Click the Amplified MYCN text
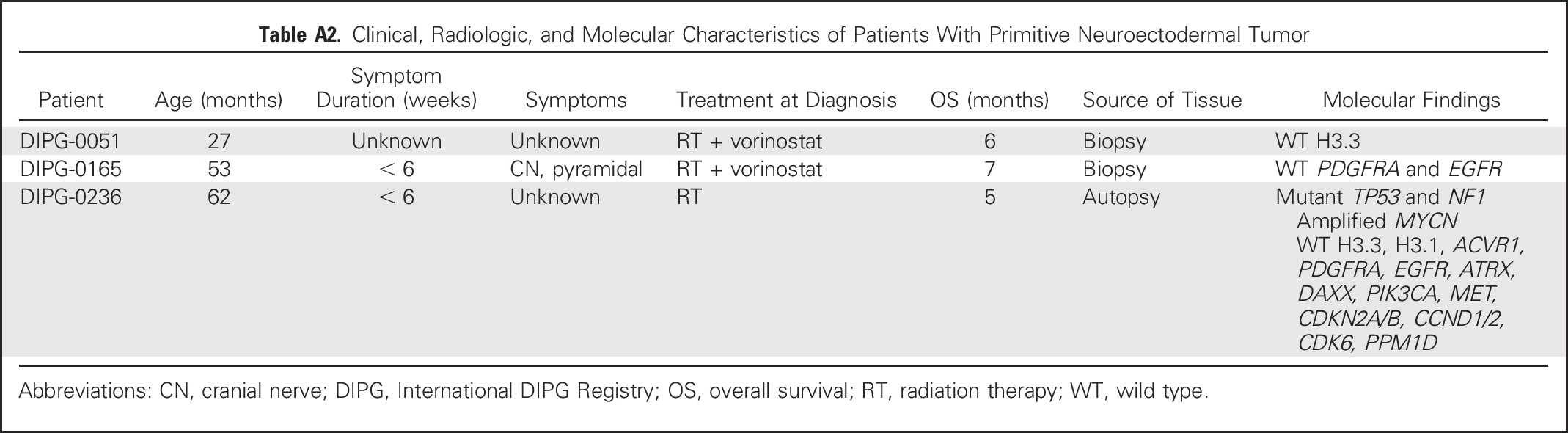Screen dimensions: 1568x433 (1377, 221)
